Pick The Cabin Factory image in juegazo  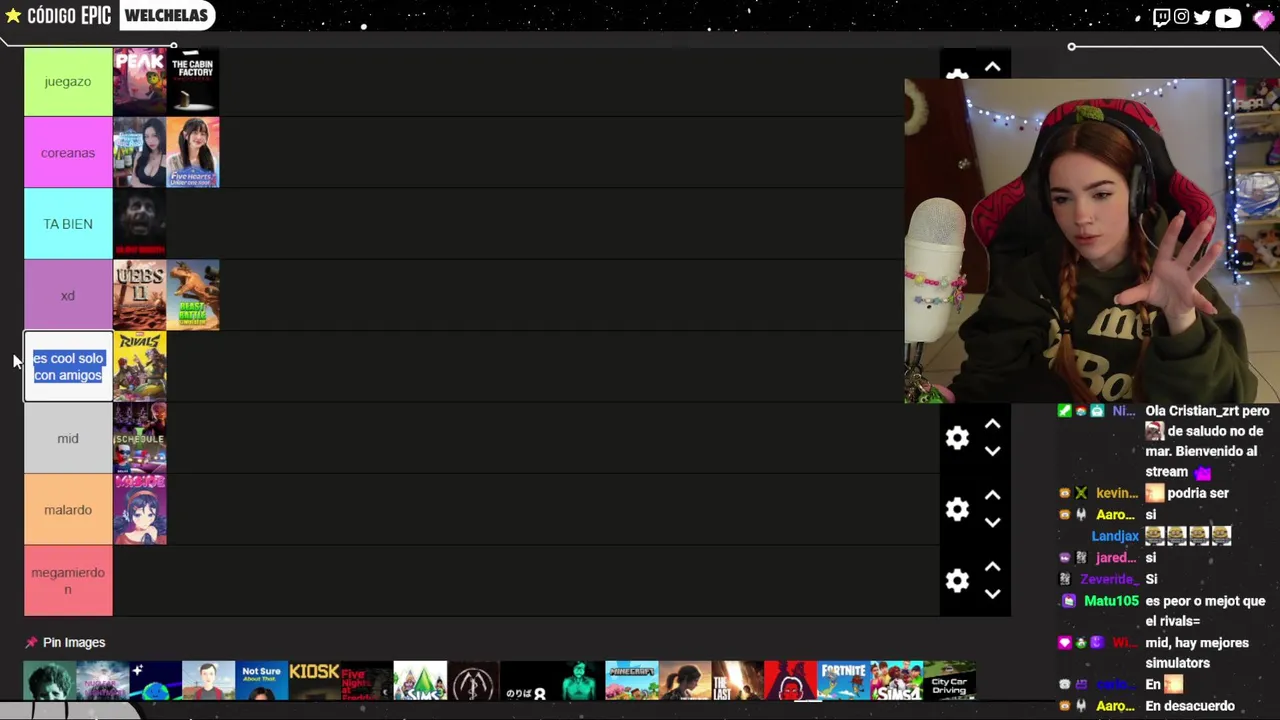click(193, 81)
